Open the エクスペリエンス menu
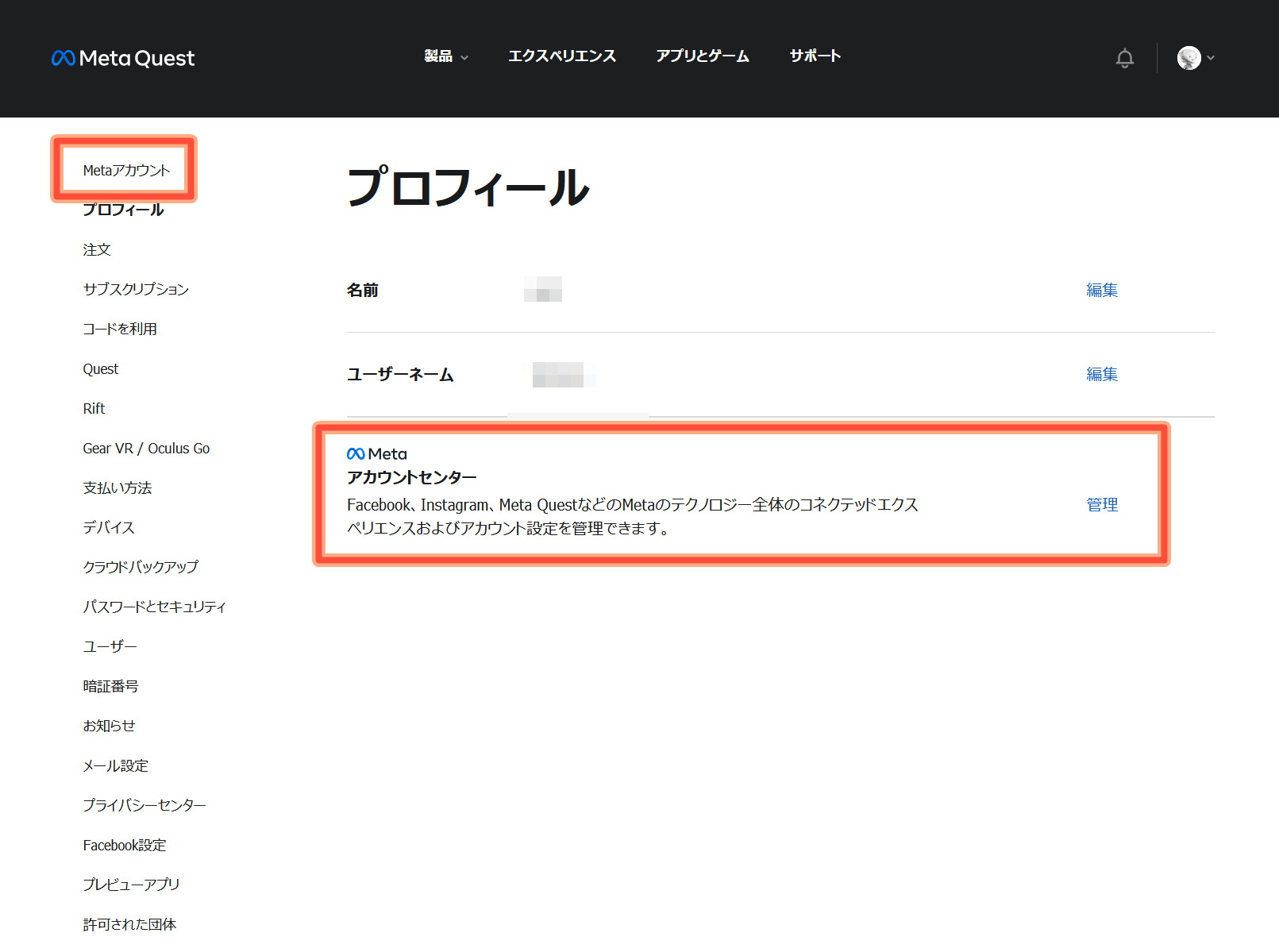The width and height of the screenshot is (1279, 952). coord(562,56)
